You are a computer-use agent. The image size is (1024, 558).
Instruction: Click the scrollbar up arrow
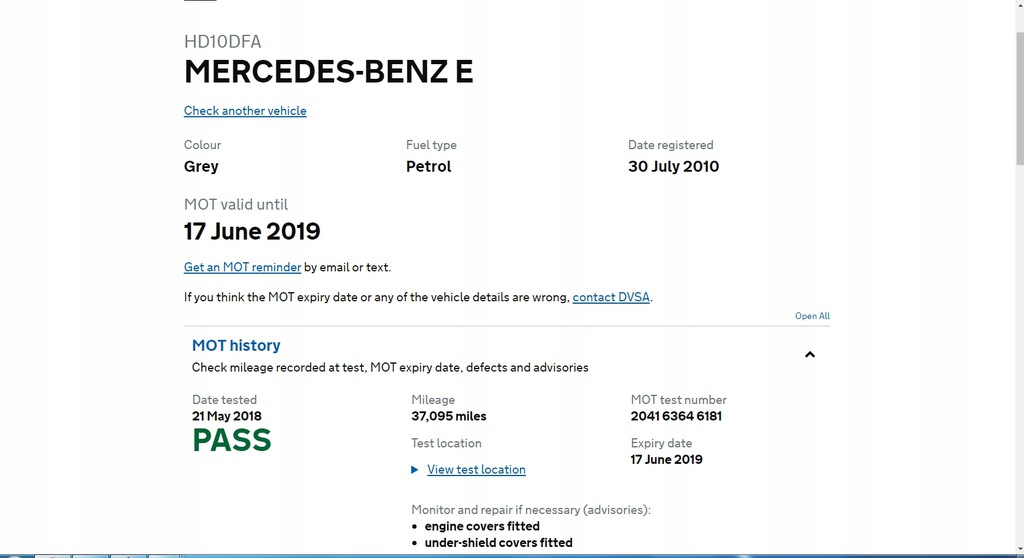[x=1018, y=7]
